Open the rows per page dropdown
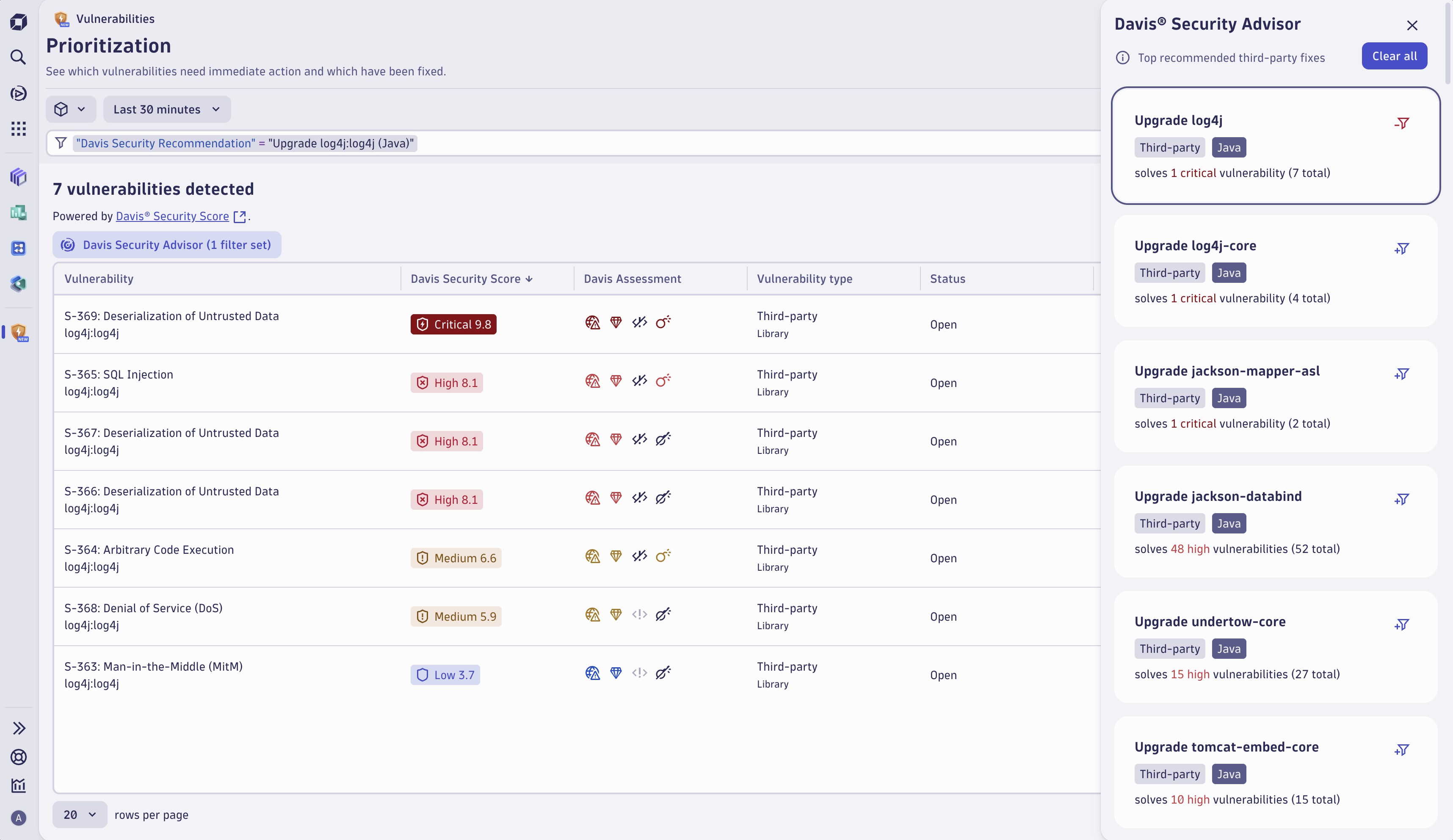Screen dimensions: 1453x840 [79, 815]
